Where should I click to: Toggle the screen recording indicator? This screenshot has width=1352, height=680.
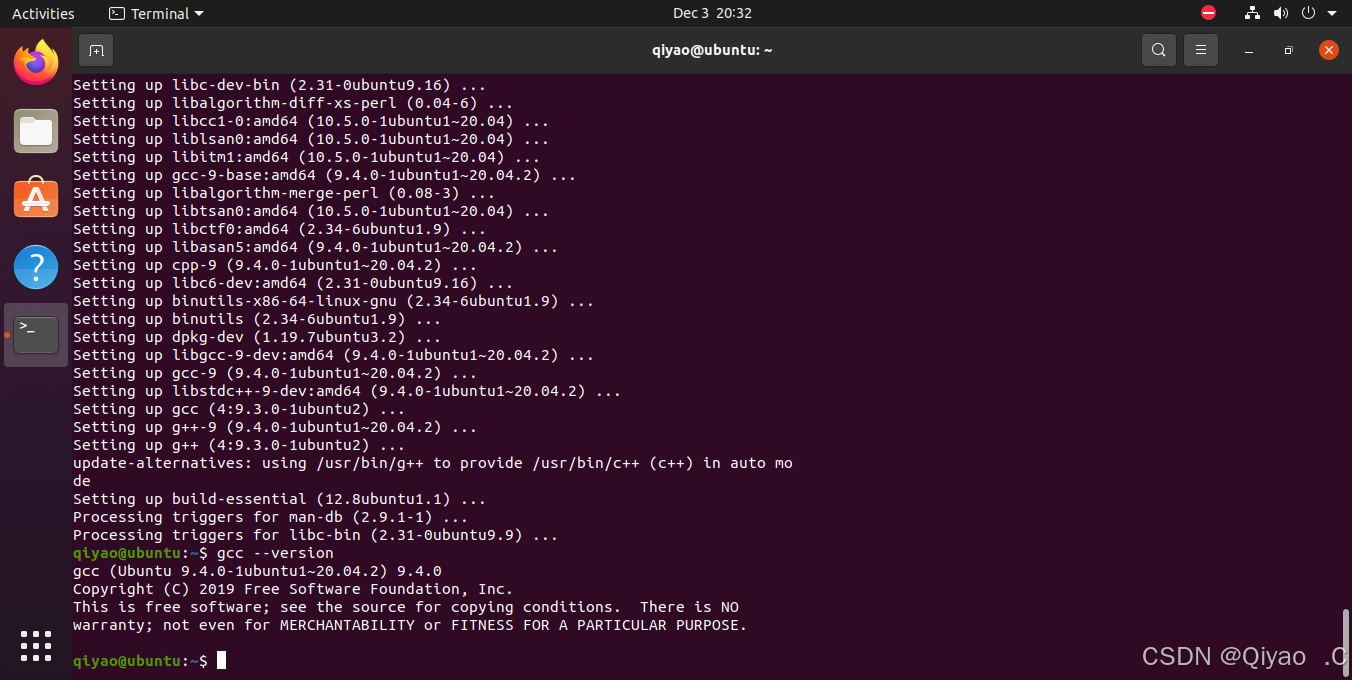coord(1208,13)
